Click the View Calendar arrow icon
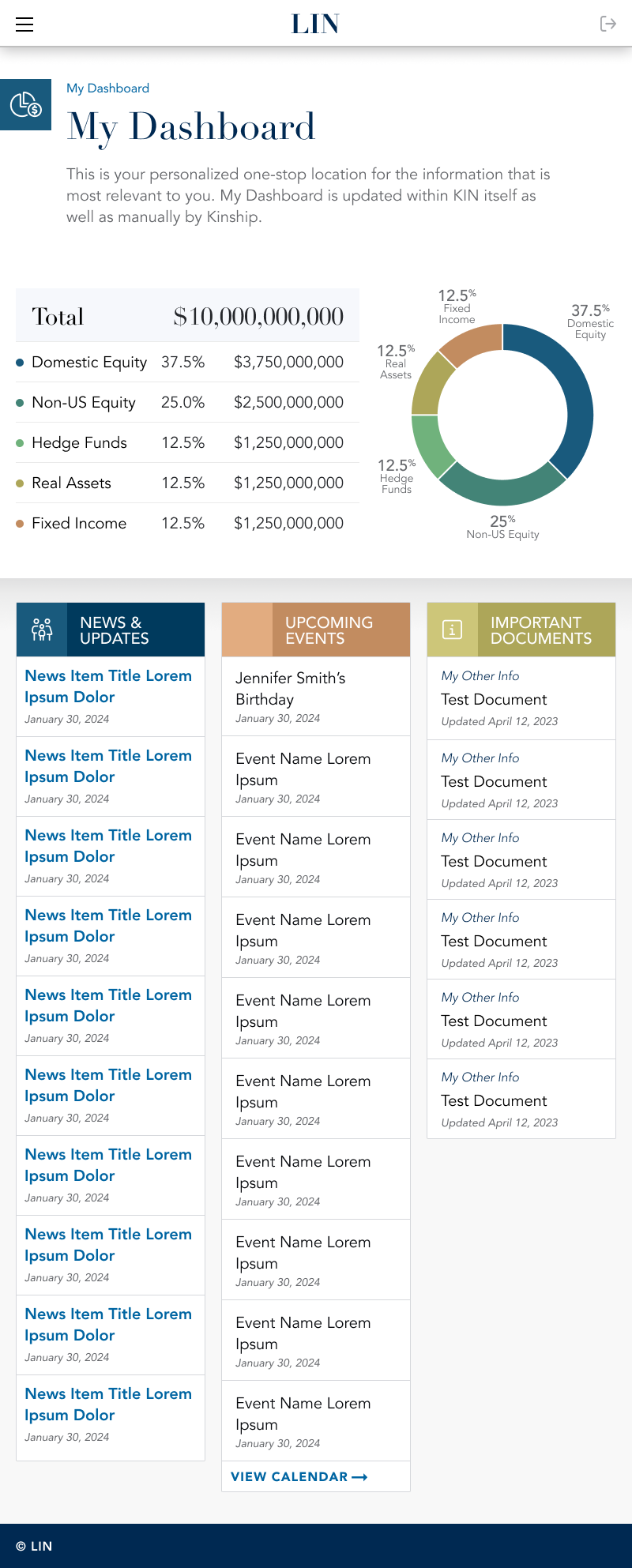 tap(359, 1477)
